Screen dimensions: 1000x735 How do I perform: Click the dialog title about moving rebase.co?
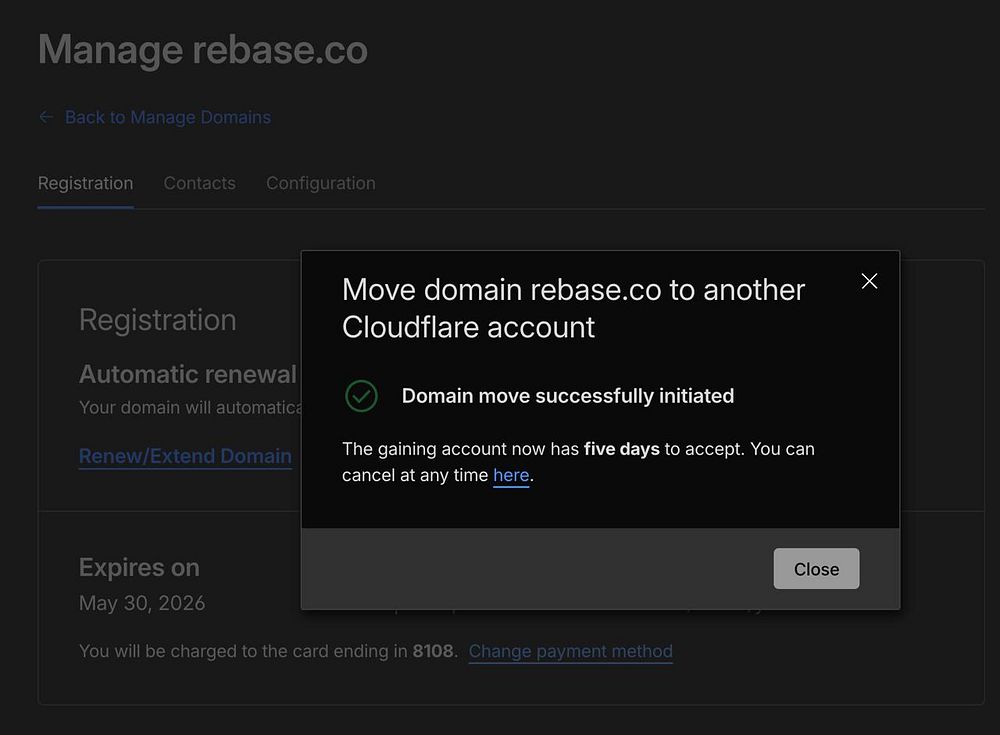[x=573, y=308]
